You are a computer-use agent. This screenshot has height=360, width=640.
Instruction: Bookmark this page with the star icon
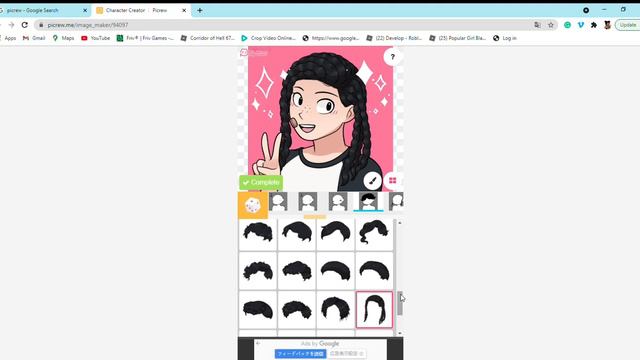(551, 25)
